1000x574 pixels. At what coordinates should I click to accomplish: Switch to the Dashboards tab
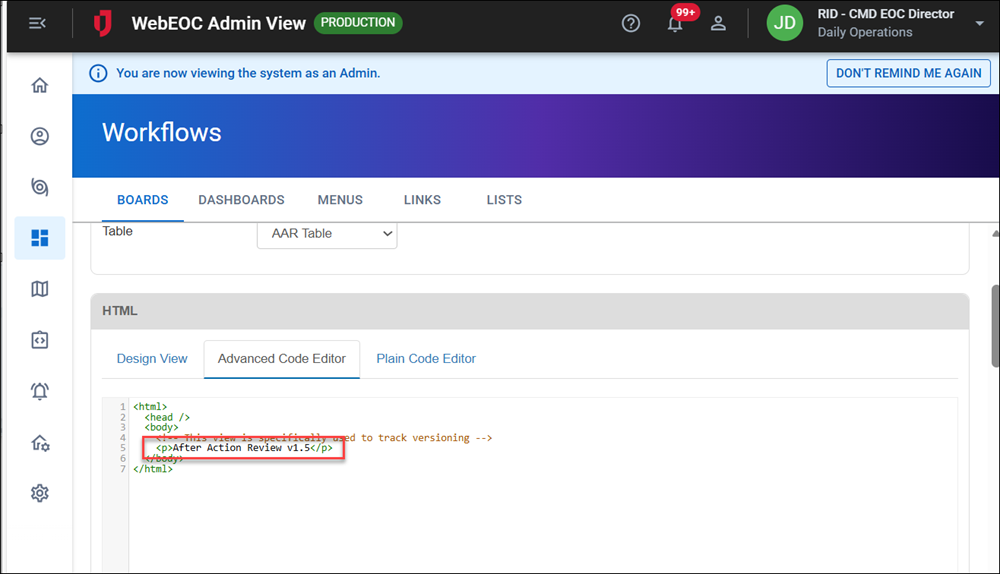click(241, 200)
